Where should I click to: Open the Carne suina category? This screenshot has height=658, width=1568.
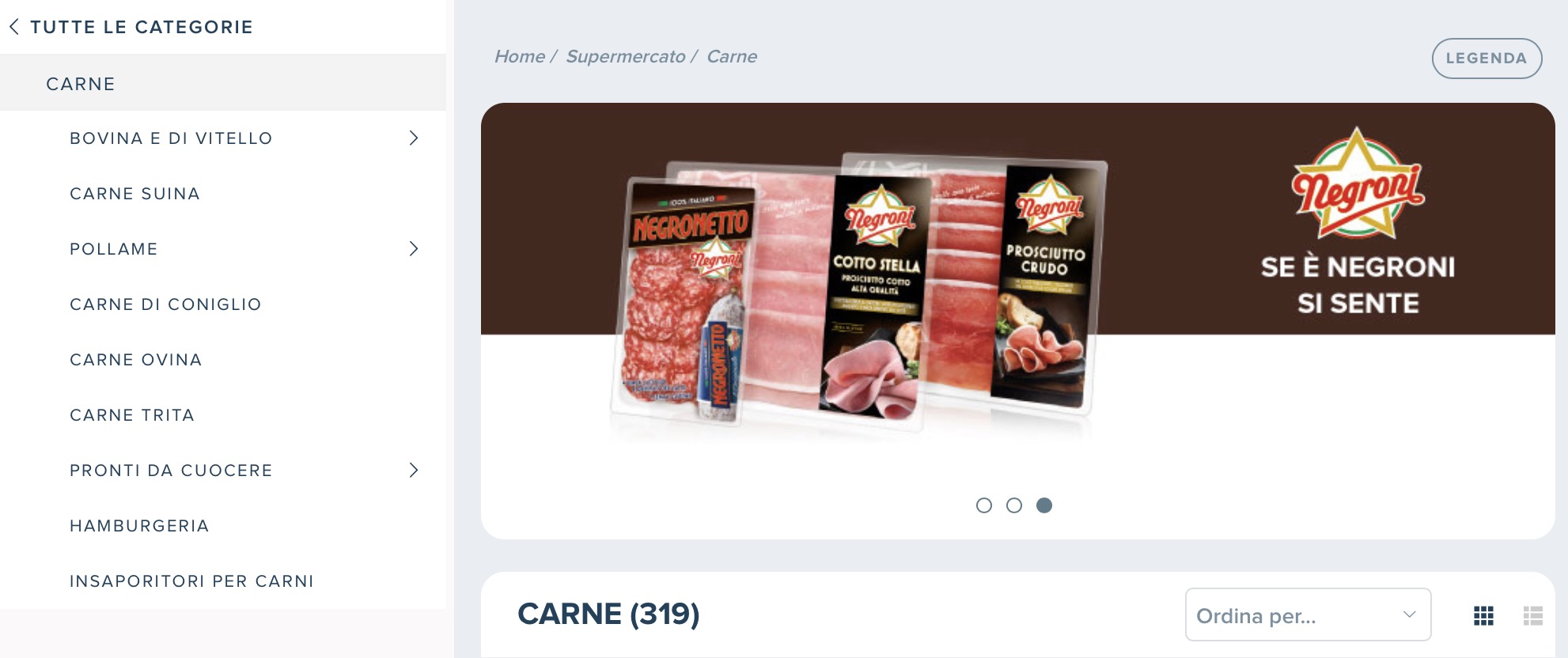(135, 194)
